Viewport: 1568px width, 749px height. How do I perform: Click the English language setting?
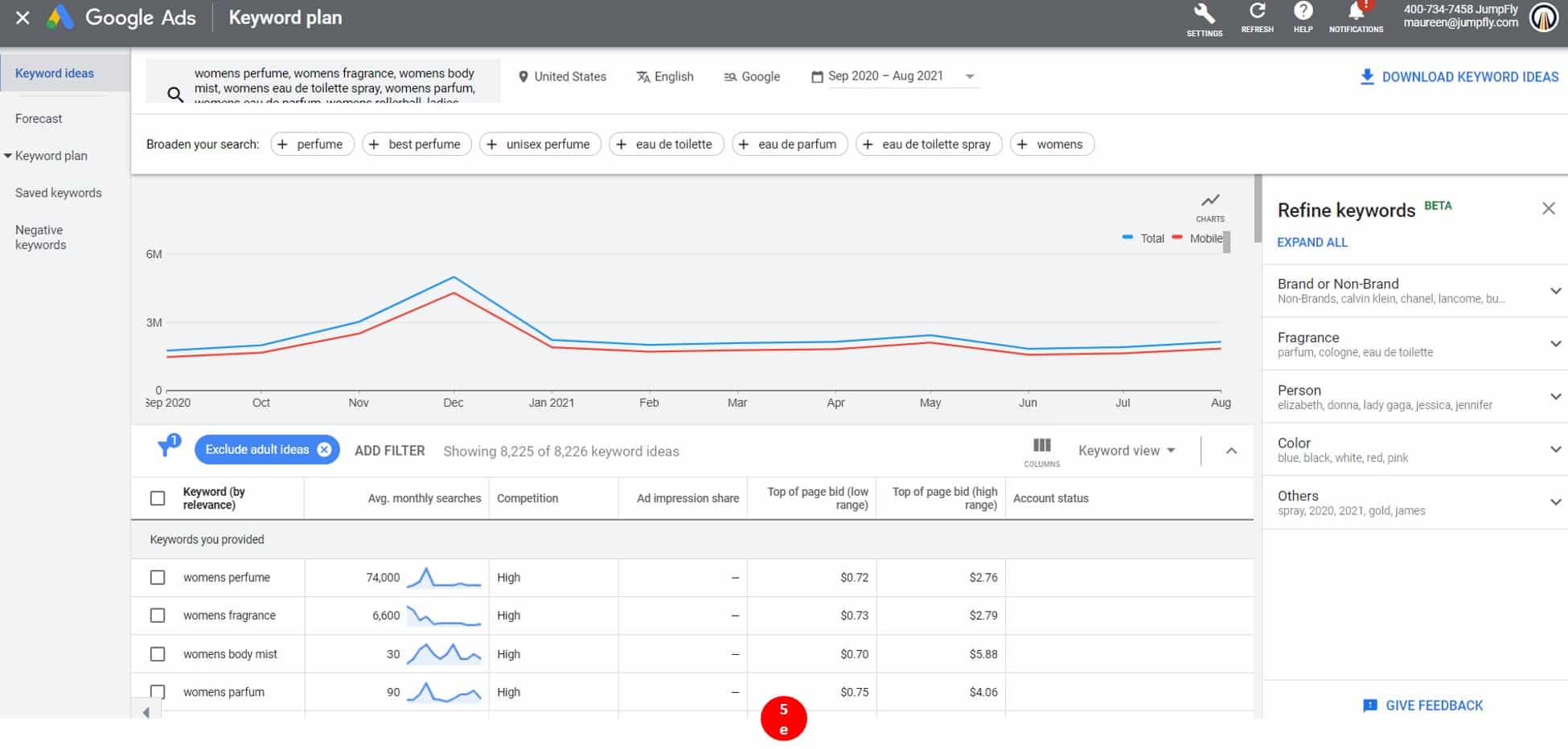click(664, 76)
